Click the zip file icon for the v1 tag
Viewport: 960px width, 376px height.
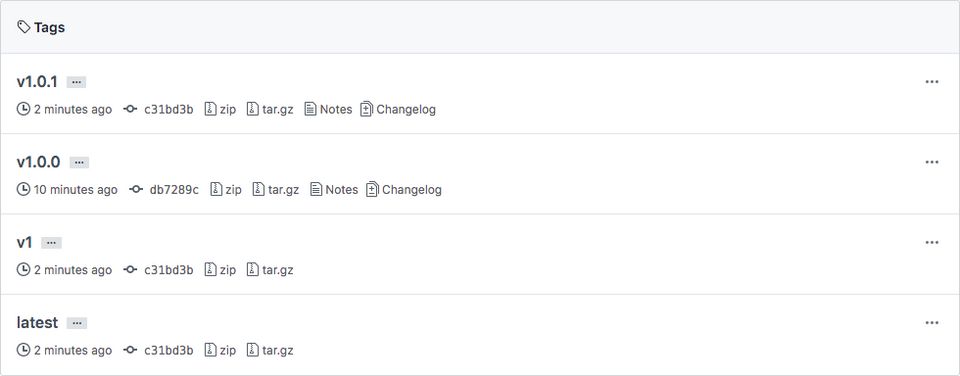pyautogui.click(x=211, y=270)
